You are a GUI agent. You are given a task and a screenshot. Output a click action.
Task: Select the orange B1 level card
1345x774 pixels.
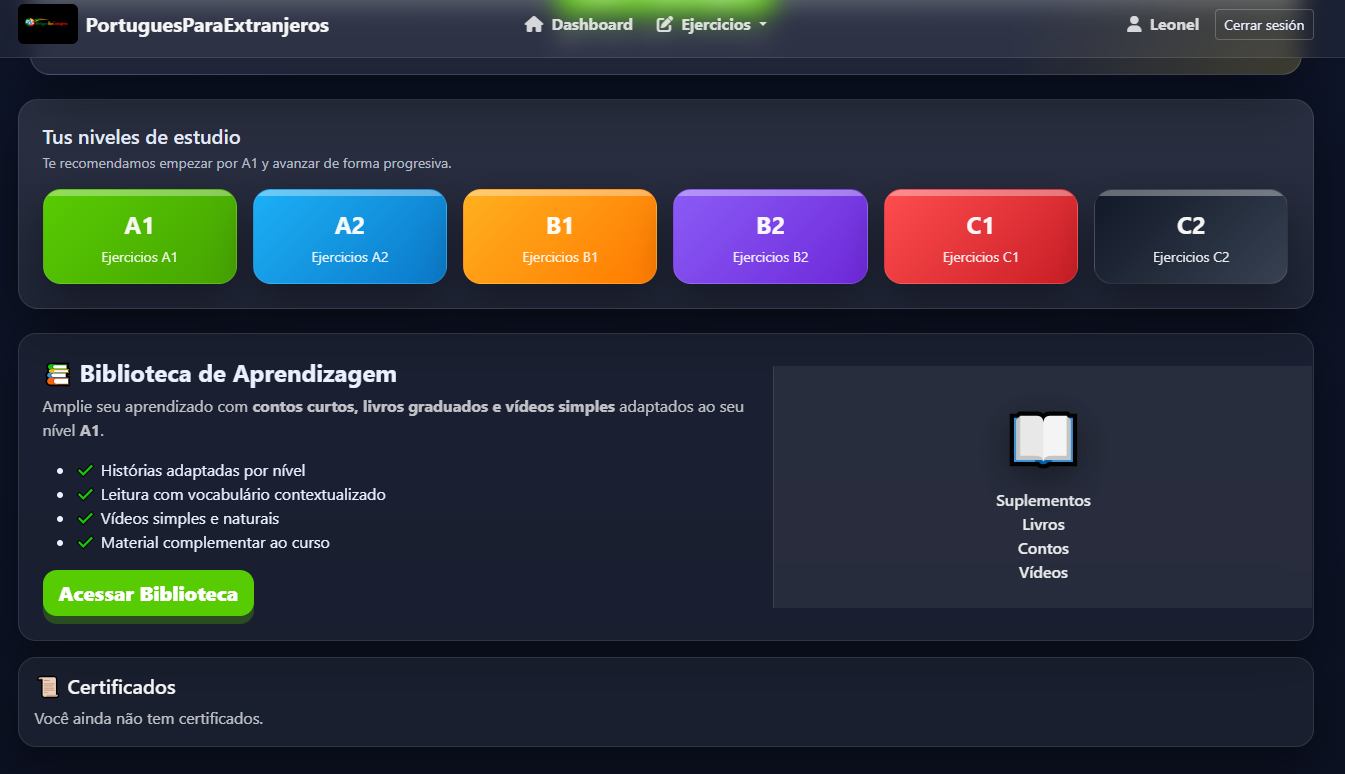[560, 237]
